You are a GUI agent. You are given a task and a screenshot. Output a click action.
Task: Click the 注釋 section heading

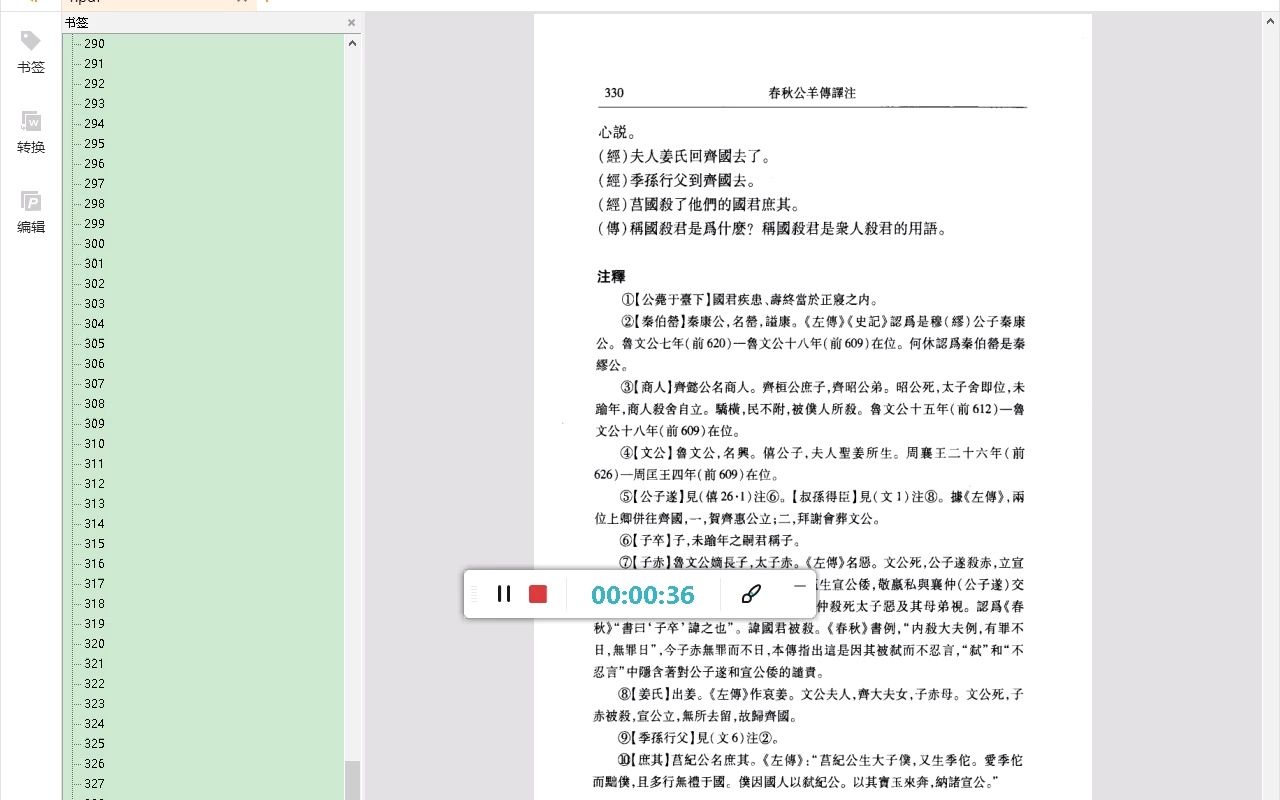[611, 276]
